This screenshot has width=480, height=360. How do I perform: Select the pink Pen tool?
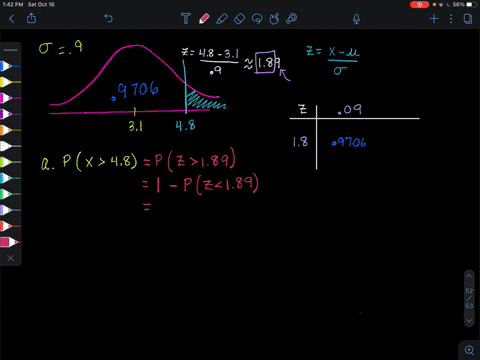pos(204,19)
